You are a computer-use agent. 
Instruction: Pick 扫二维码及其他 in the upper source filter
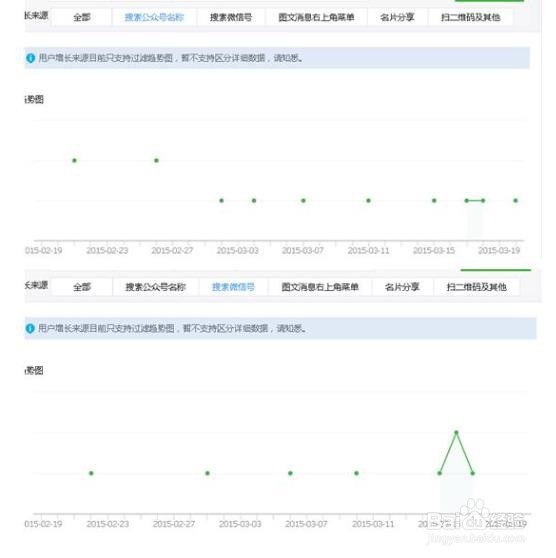(471, 17)
